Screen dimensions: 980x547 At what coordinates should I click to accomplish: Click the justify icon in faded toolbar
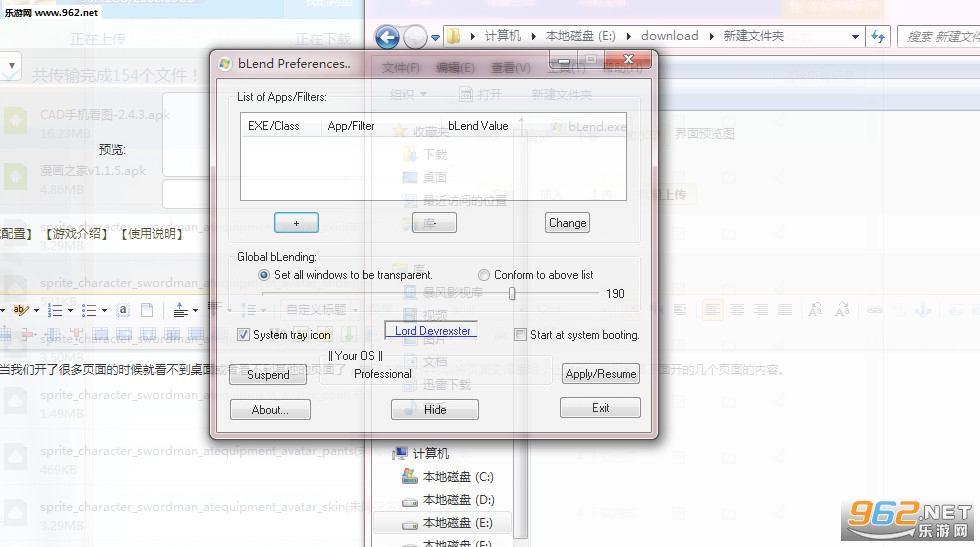[x=784, y=310]
